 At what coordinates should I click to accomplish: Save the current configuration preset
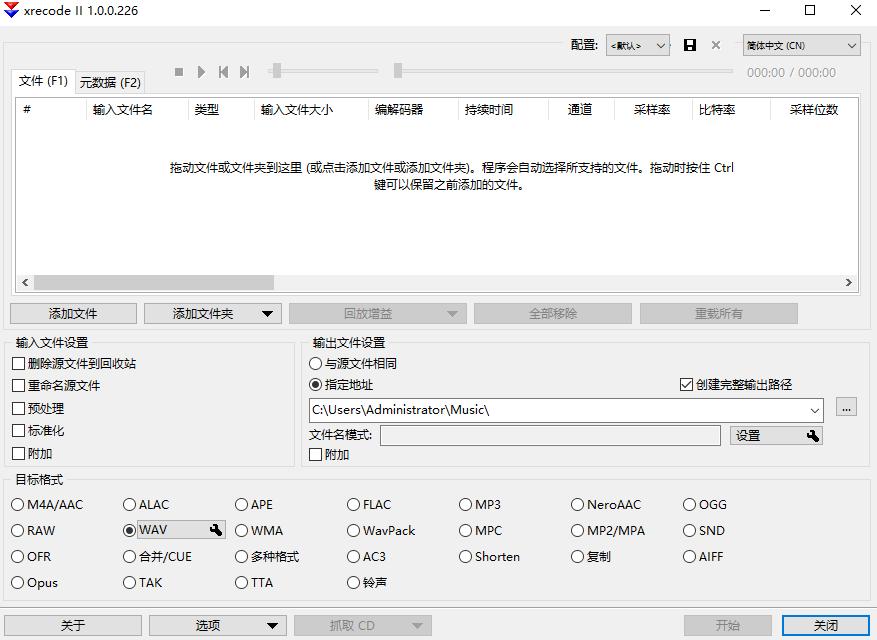click(689, 45)
